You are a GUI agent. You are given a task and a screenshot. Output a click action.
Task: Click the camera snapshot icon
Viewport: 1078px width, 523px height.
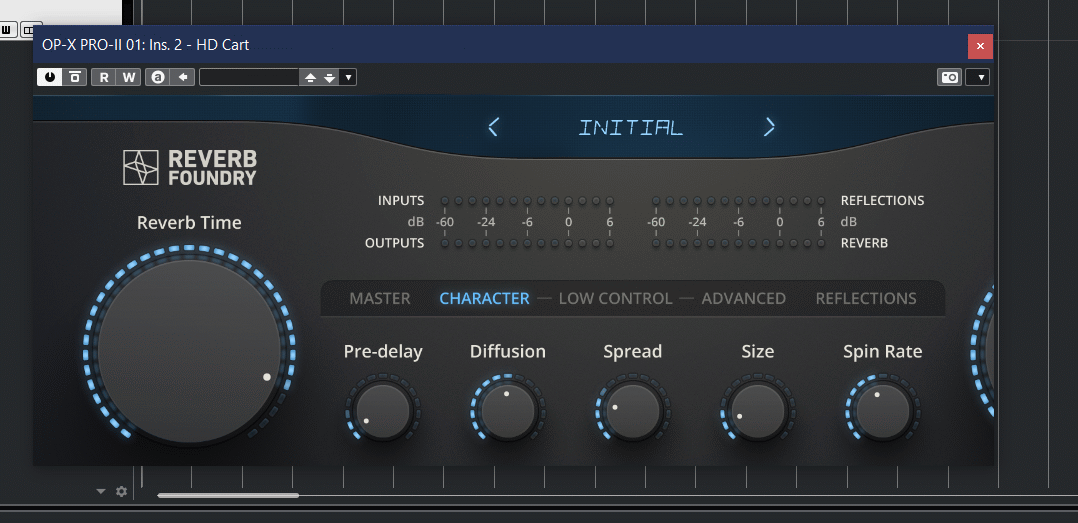coord(949,77)
